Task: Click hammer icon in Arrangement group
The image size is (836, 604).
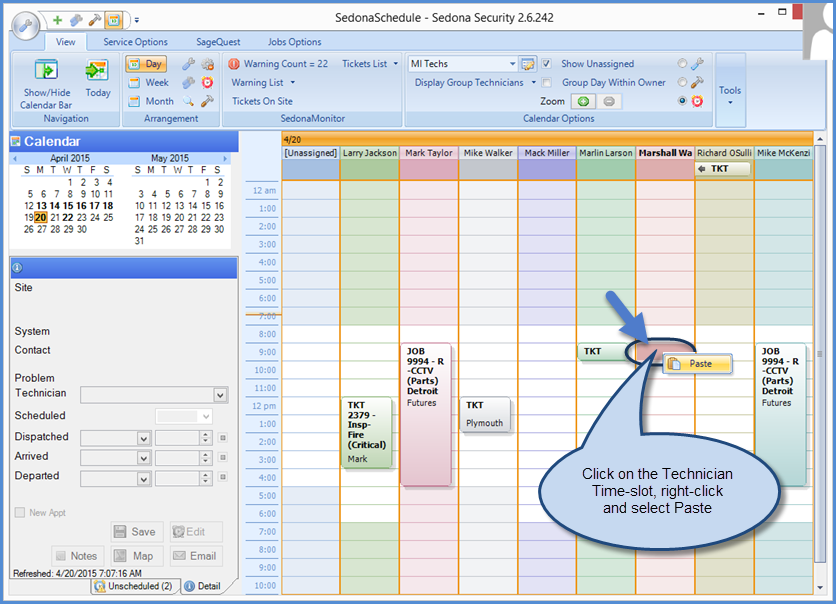Action: click(207, 101)
